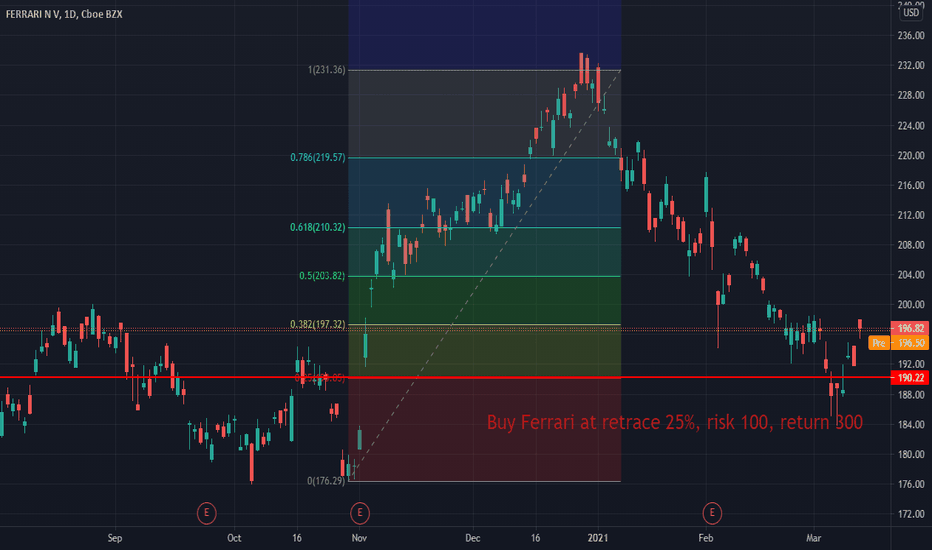The image size is (932, 550).
Task: Click the earnings E marker at November
Action: (x=360, y=513)
